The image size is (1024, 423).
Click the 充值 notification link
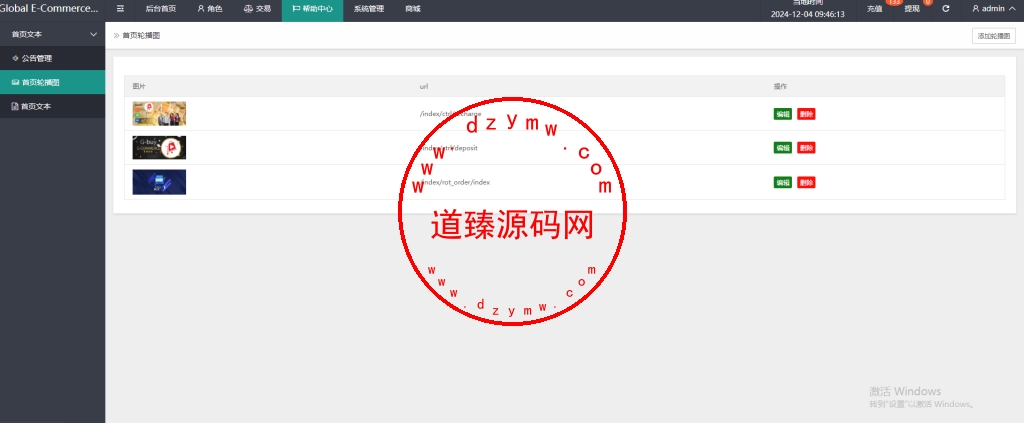tap(875, 9)
